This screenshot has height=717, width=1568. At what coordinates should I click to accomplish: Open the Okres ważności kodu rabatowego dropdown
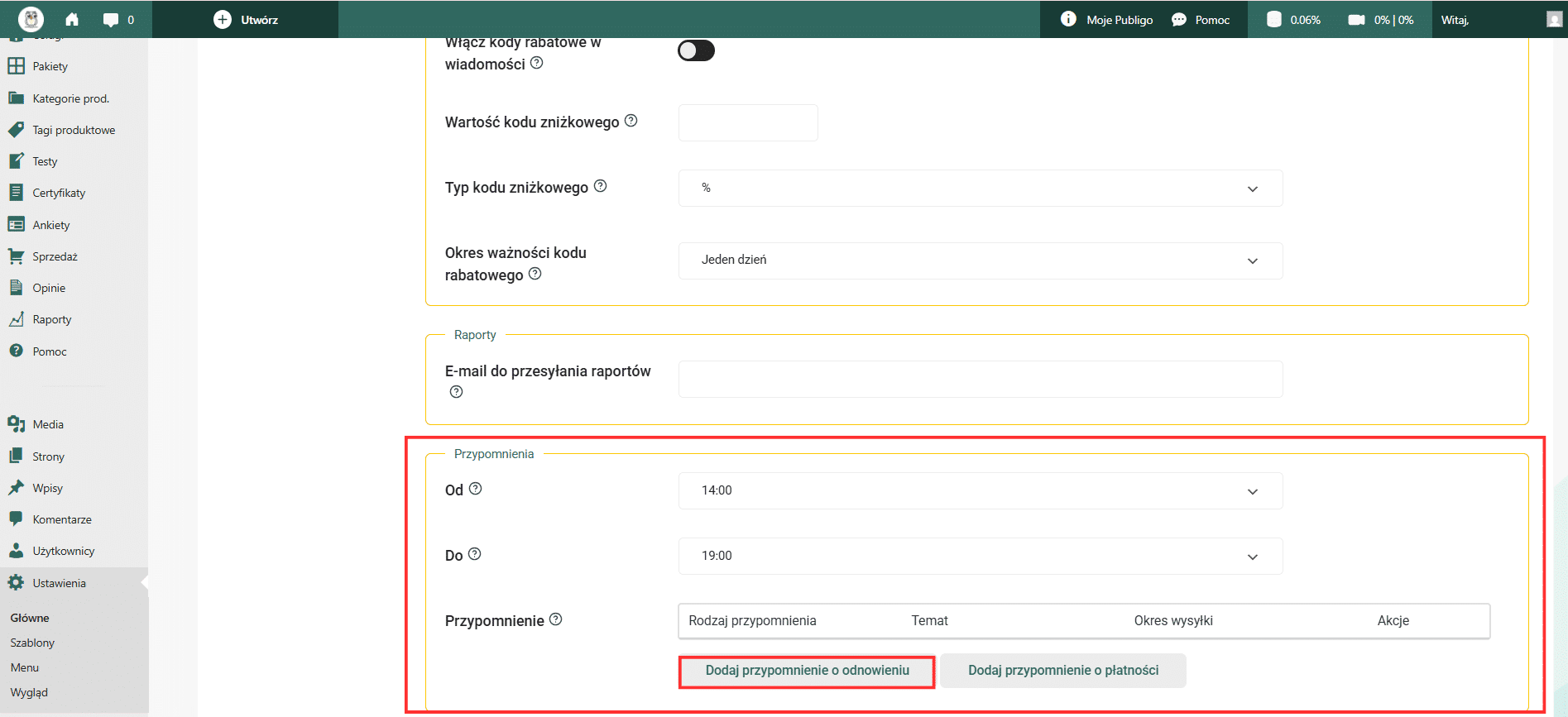tap(981, 261)
